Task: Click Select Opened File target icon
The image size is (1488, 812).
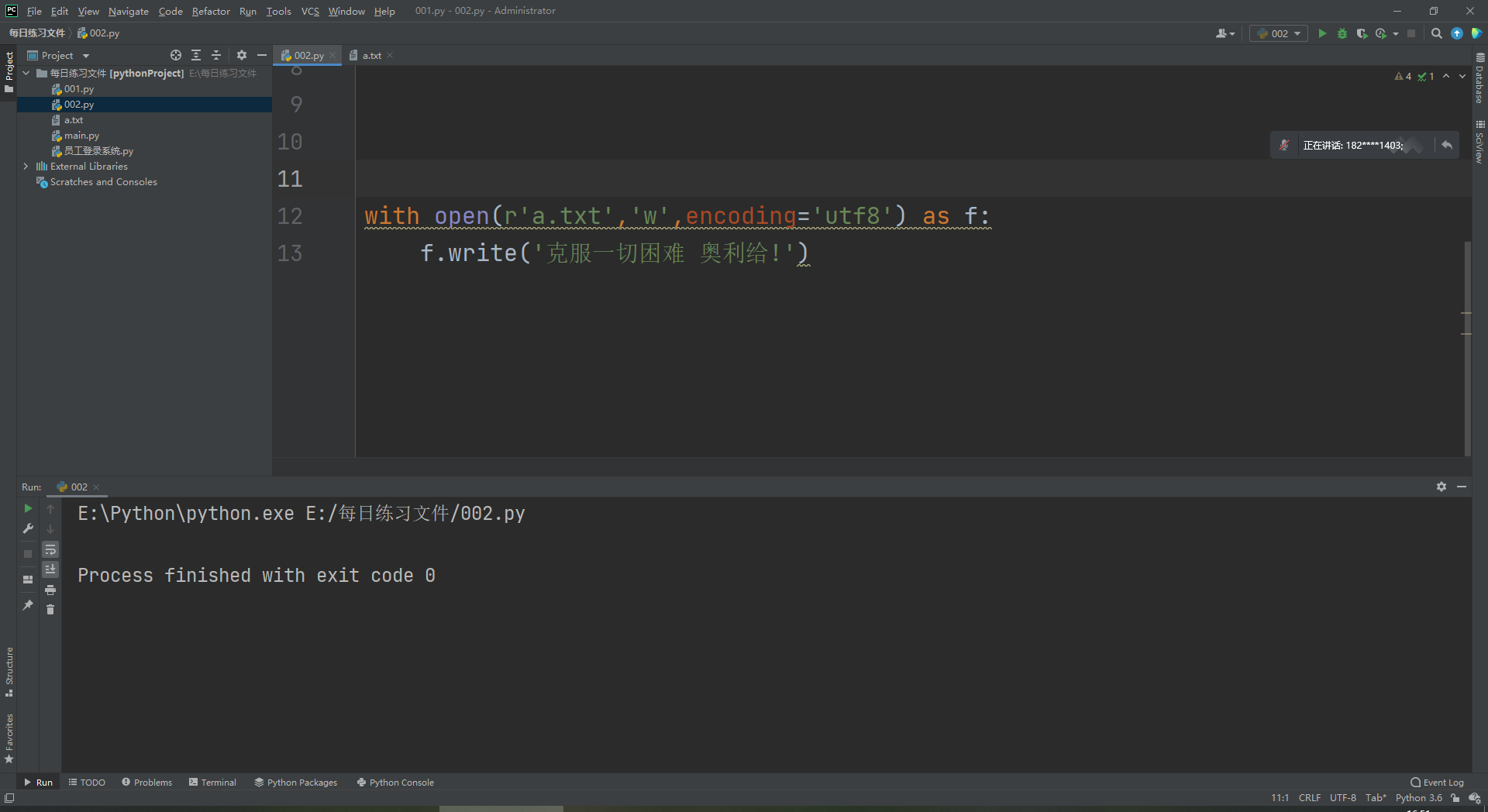Action: pos(176,55)
